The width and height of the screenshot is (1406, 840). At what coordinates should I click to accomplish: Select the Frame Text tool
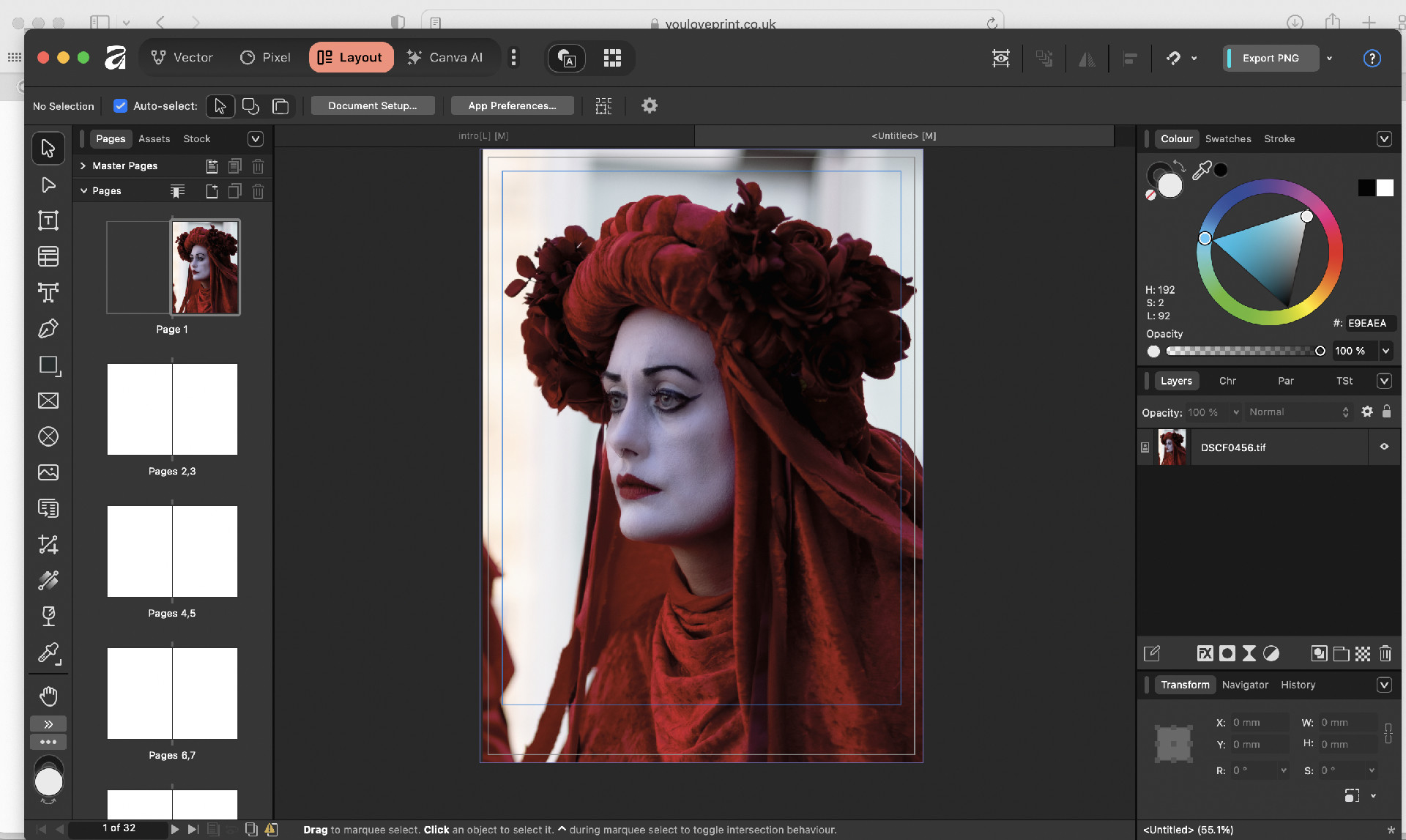[x=48, y=220]
